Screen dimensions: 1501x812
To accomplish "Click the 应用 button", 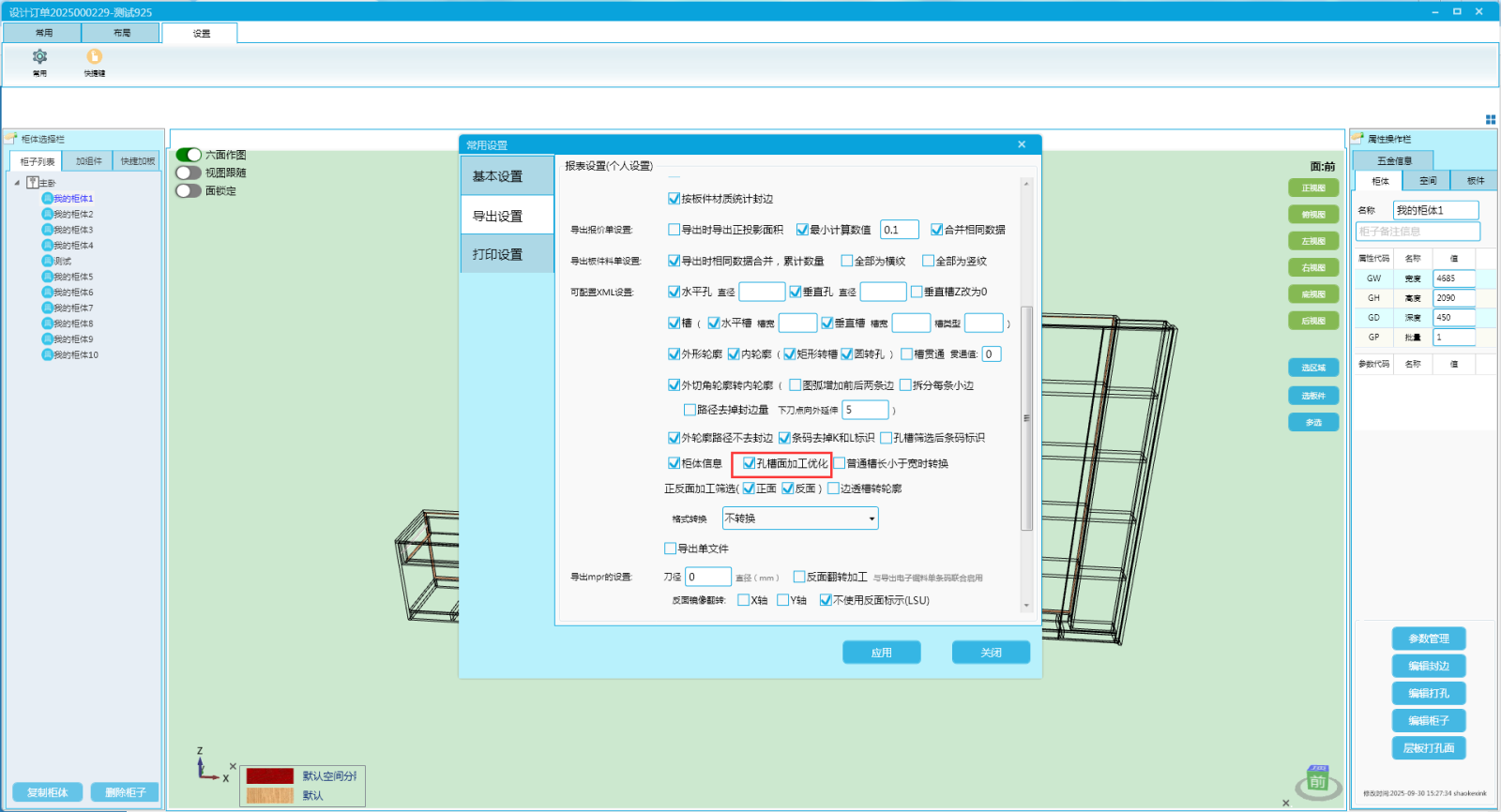I will (881, 653).
